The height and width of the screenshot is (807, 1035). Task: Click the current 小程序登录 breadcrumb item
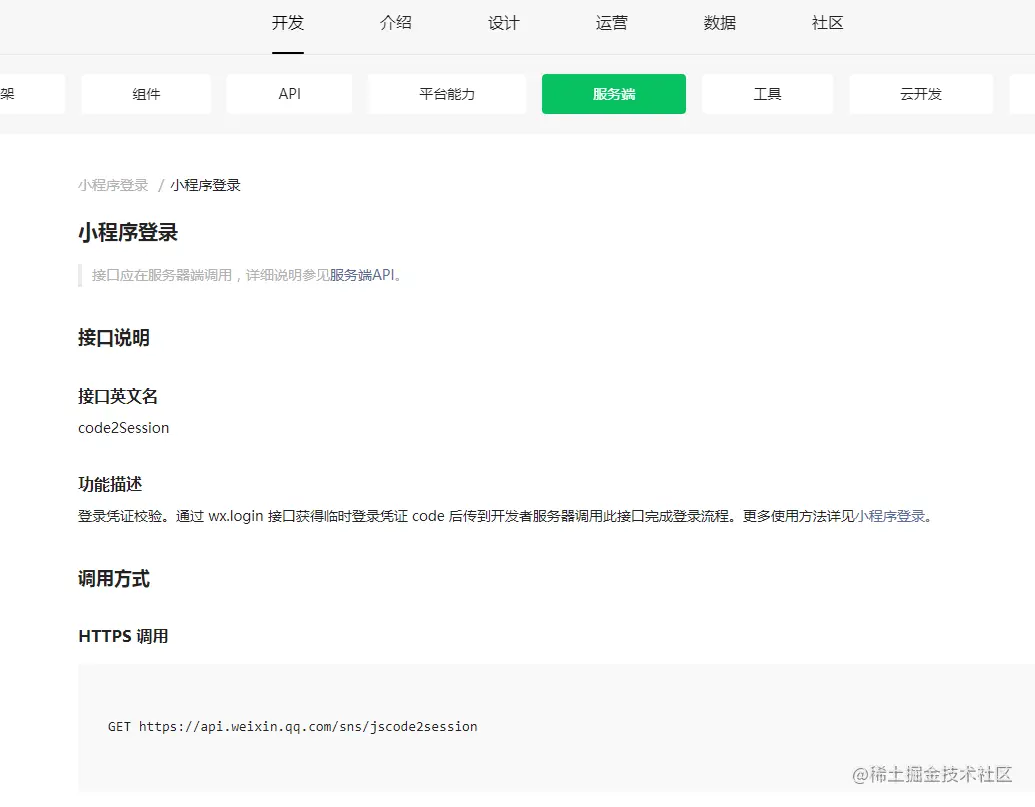[205, 185]
